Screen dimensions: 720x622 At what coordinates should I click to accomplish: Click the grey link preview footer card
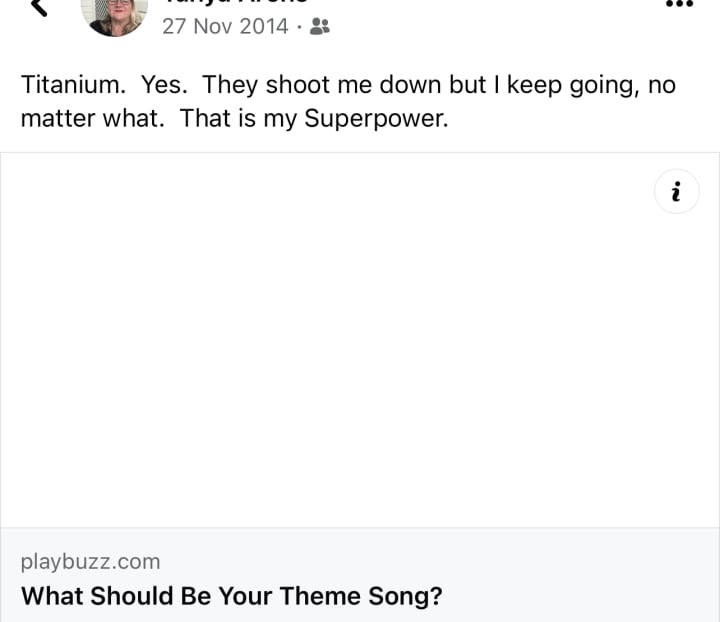tap(360, 576)
